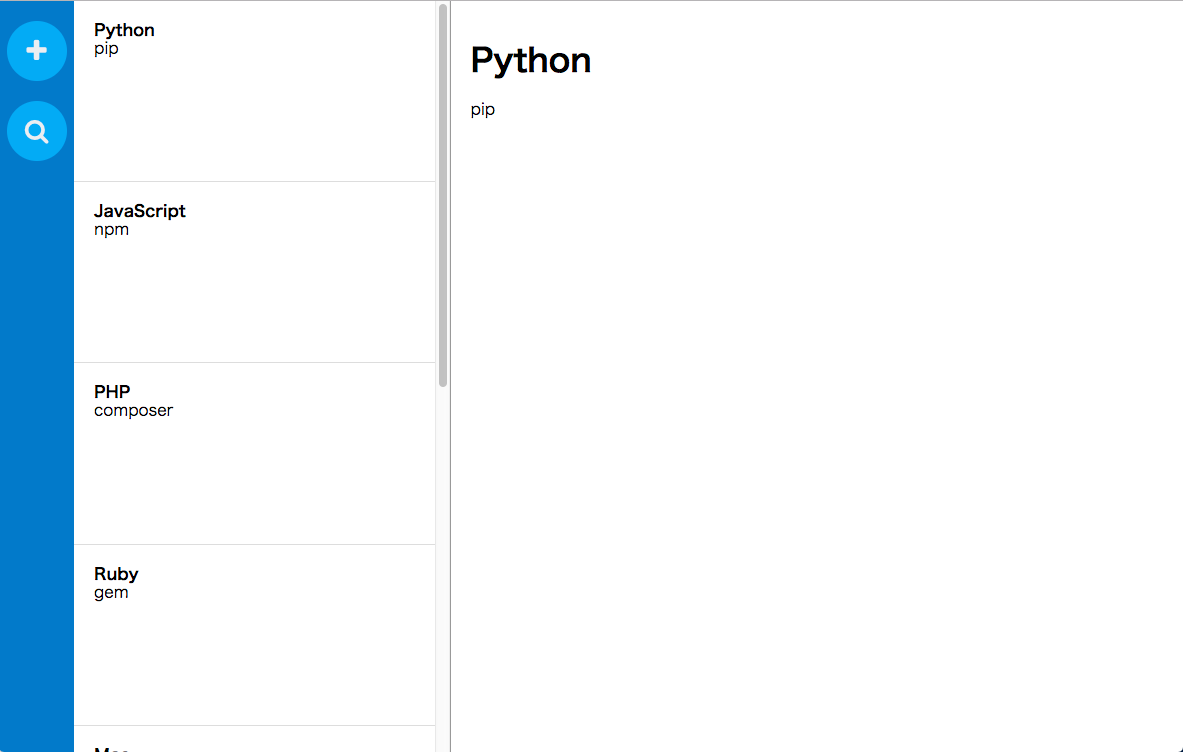Open the JavaScript note entry

[254, 272]
